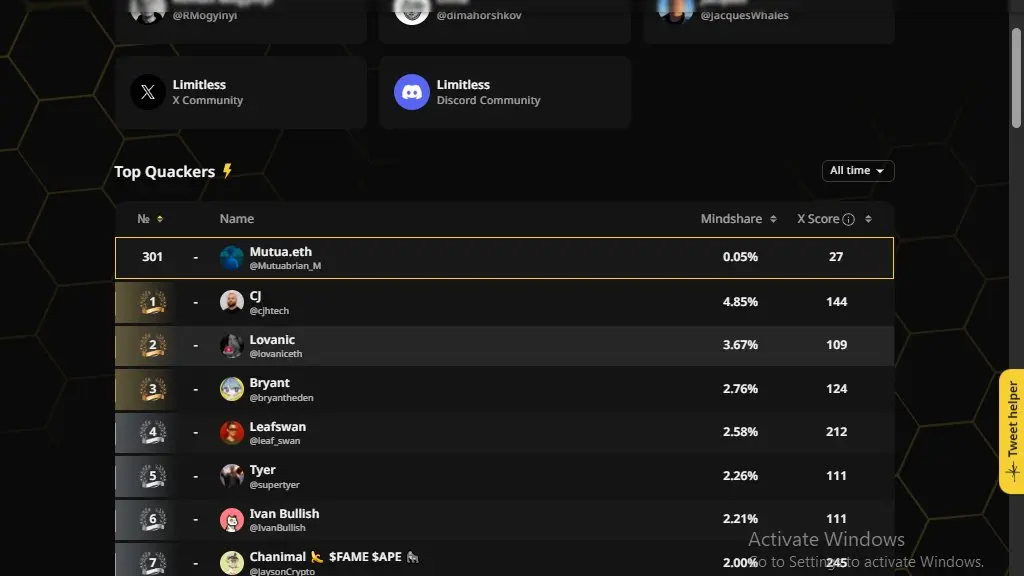Open the @dimahorshkov profile link
The width and height of the screenshot is (1024, 576).
(x=479, y=15)
